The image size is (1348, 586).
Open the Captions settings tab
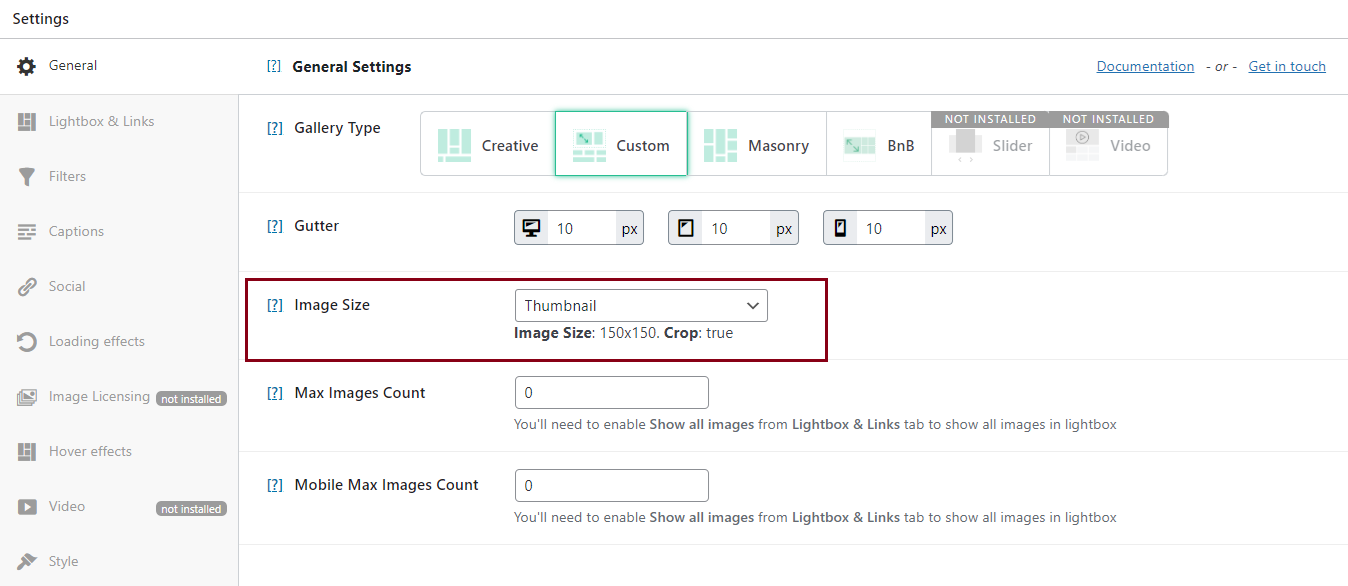[76, 231]
